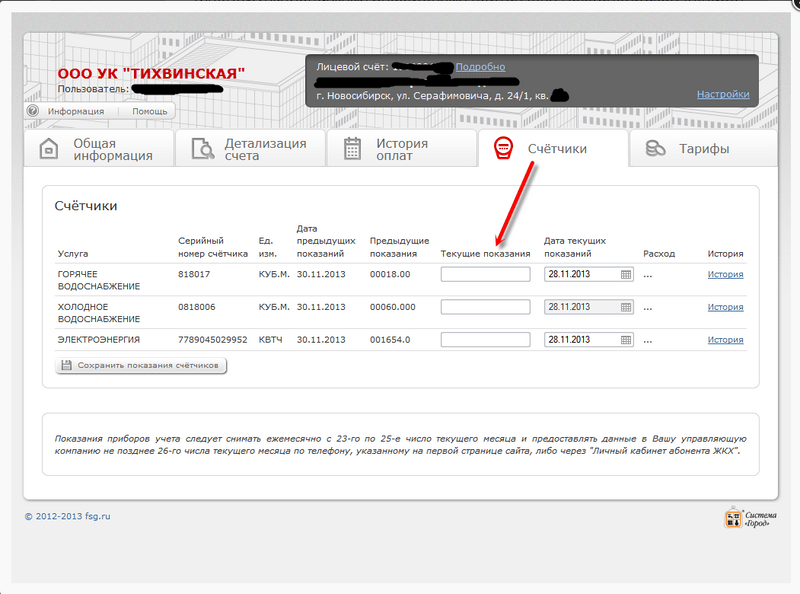Open История link for ГОРЯЧЕЕ ВОДОСНАБЖЕНИЕ
800x594 pixels.
point(725,275)
